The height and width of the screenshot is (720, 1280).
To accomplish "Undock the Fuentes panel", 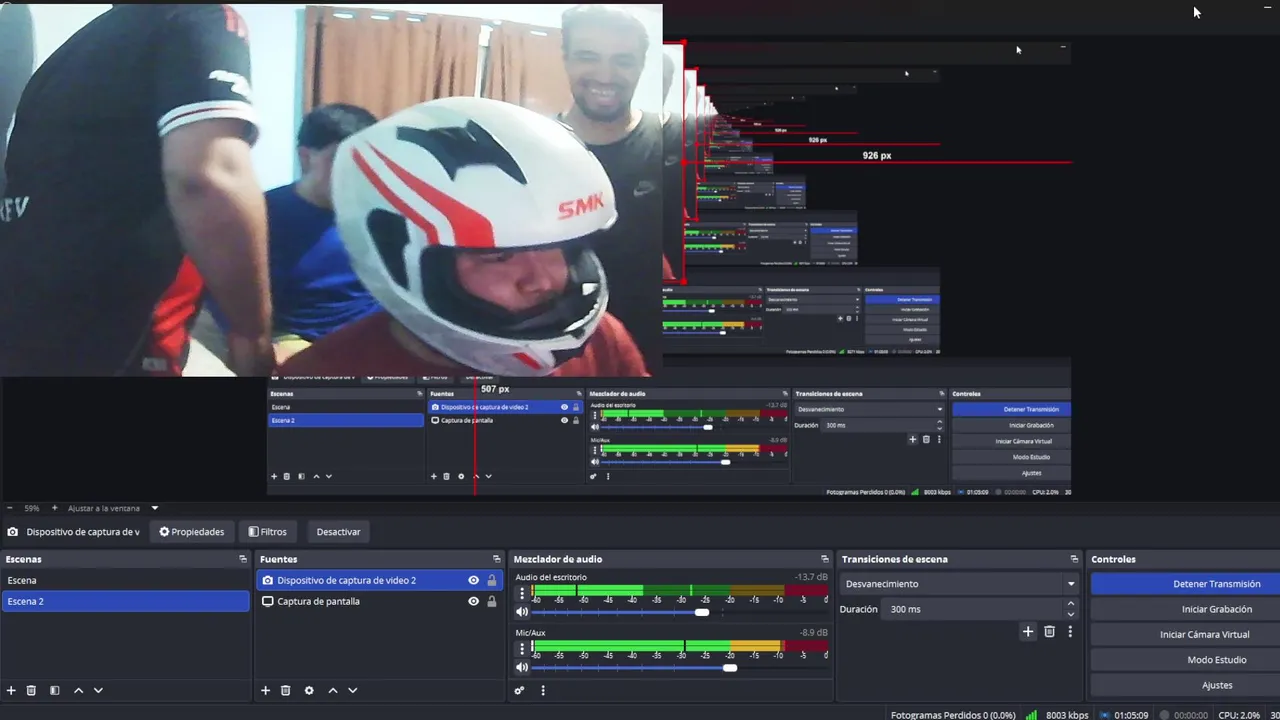I will coord(496,559).
